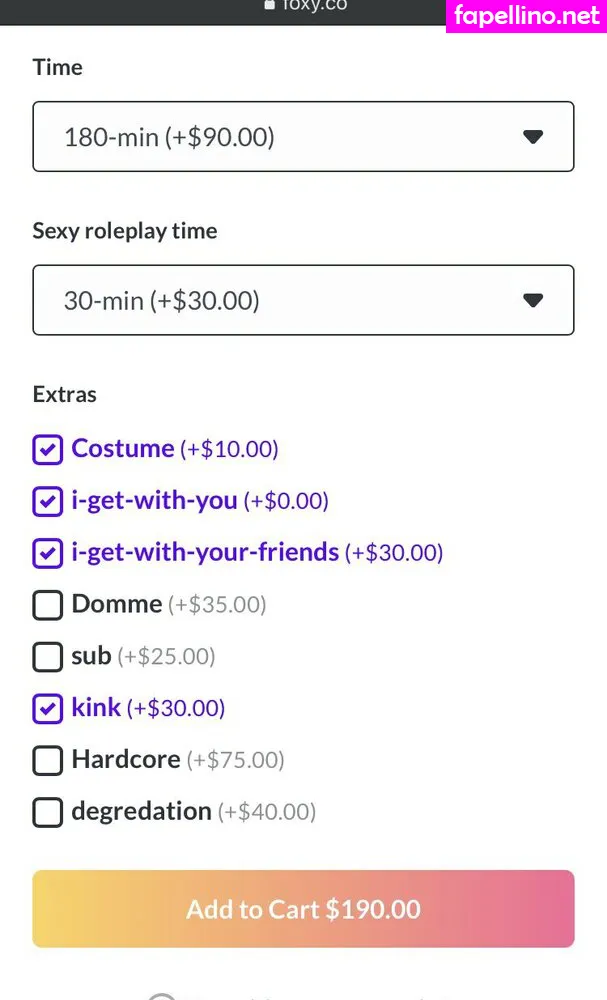Tap the fapellino.net watermark link

pos(526,16)
